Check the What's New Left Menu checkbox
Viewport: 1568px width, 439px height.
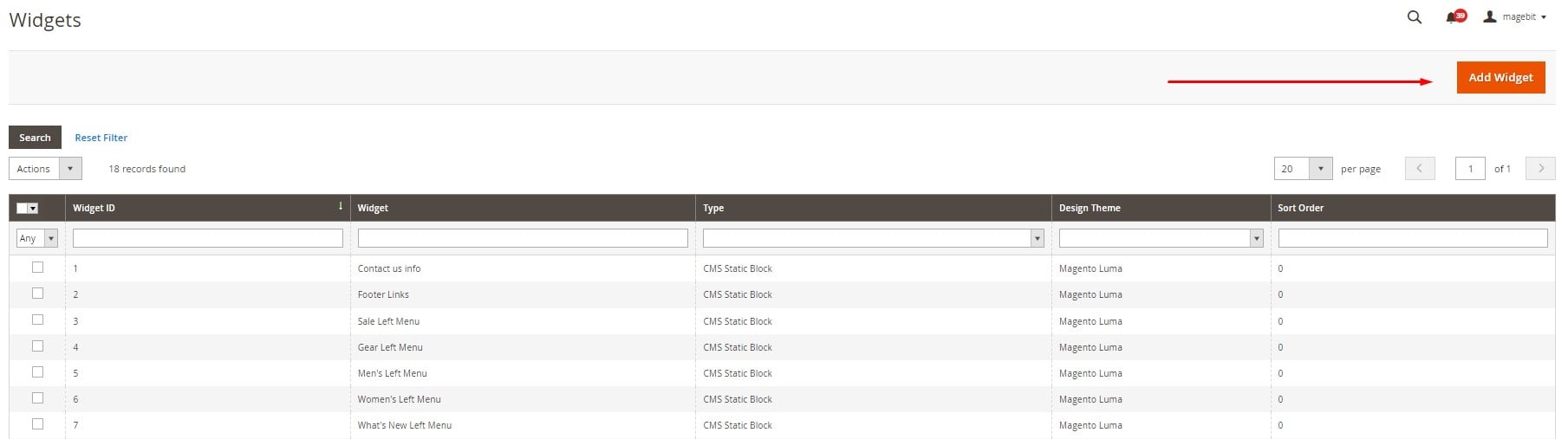click(x=37, y=423)
